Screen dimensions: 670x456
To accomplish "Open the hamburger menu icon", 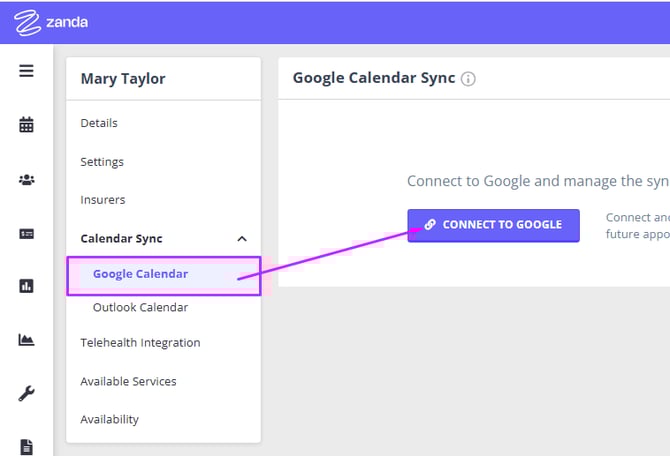I will [26, 71].
